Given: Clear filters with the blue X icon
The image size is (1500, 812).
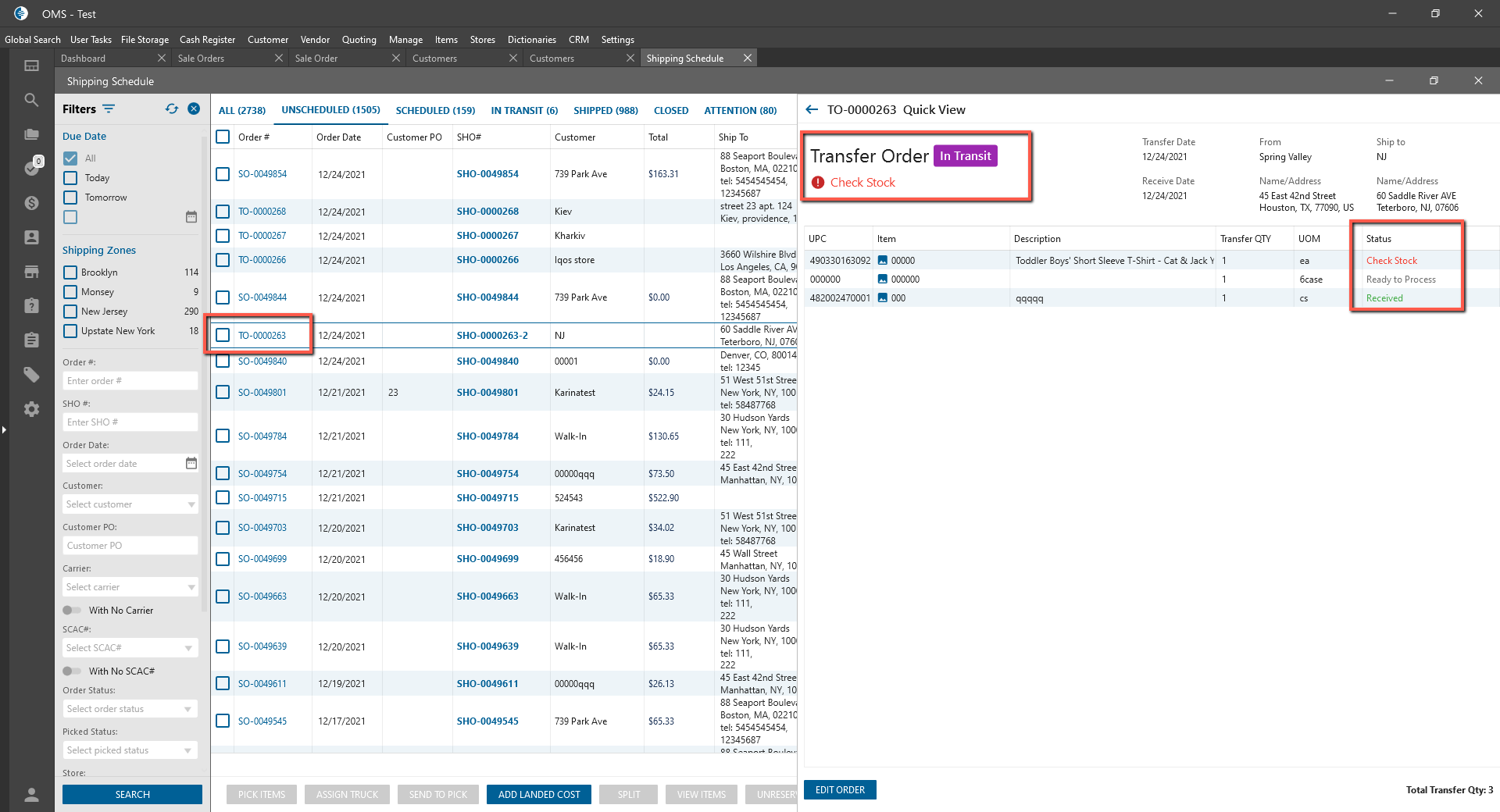Looking at the screenshot, I should point(194,109).
